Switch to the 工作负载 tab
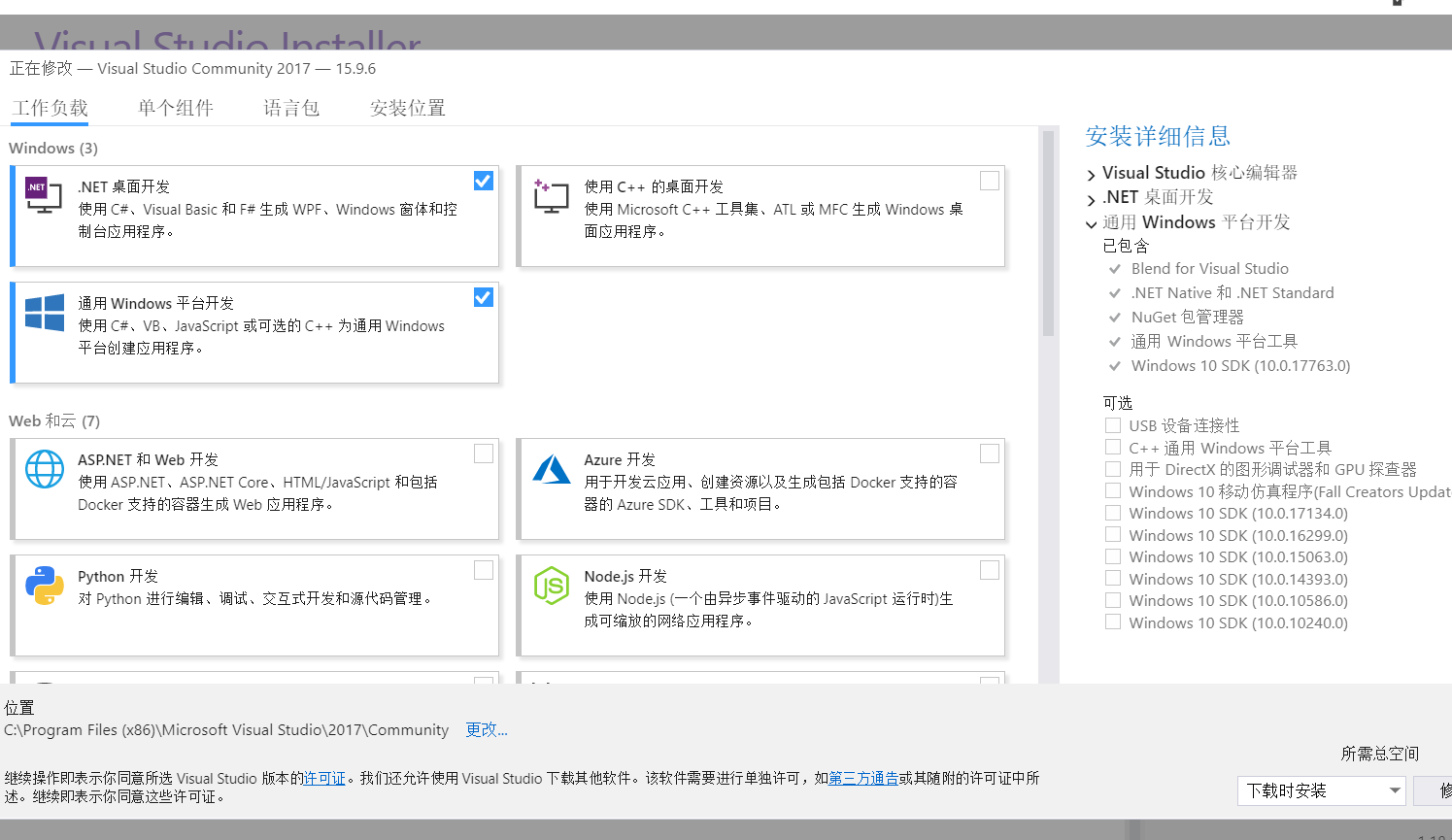The height and width of the screenshot is (840, 1452). 50,108
